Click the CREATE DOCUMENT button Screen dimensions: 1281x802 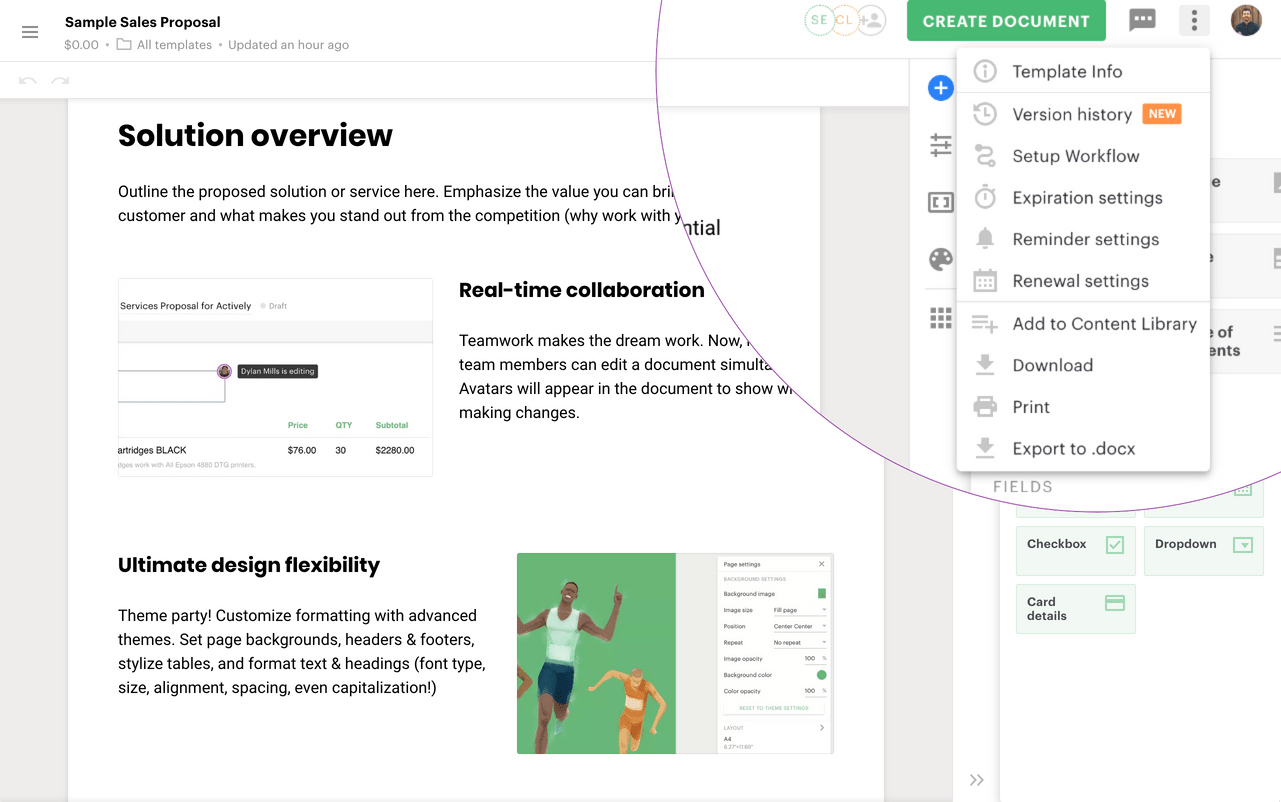(x=1006, y=21)
